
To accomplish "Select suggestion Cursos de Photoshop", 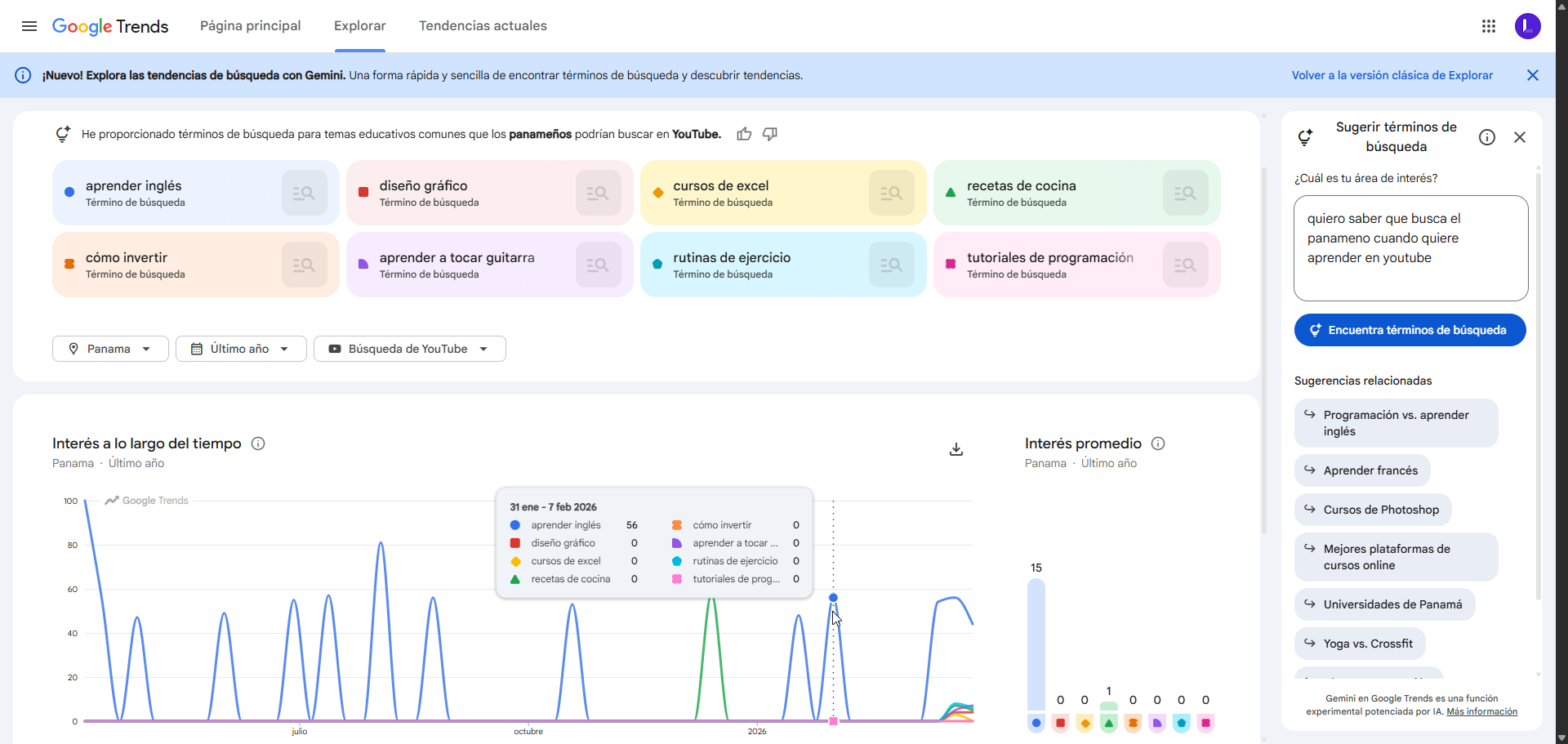I will coord(1373,510).
